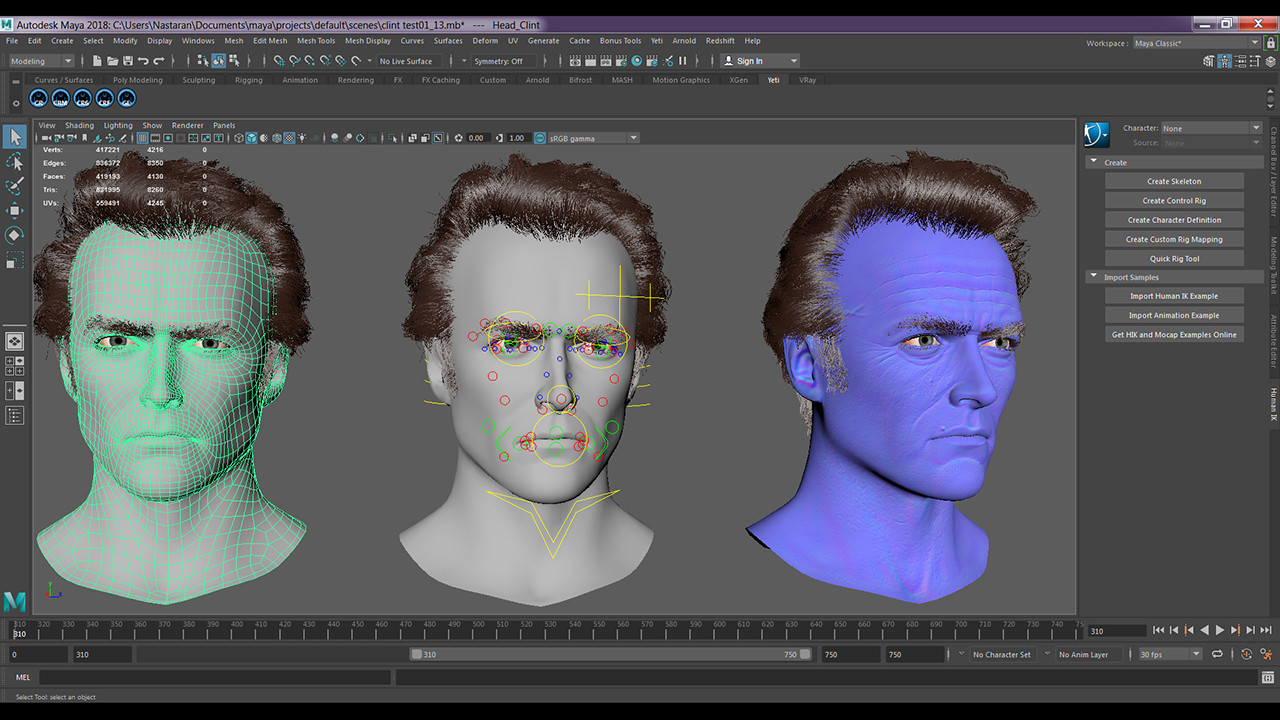The height and width of the screenshot is (720, 1280).
Task: Toggle the playback loop button
Action: 1217,654
